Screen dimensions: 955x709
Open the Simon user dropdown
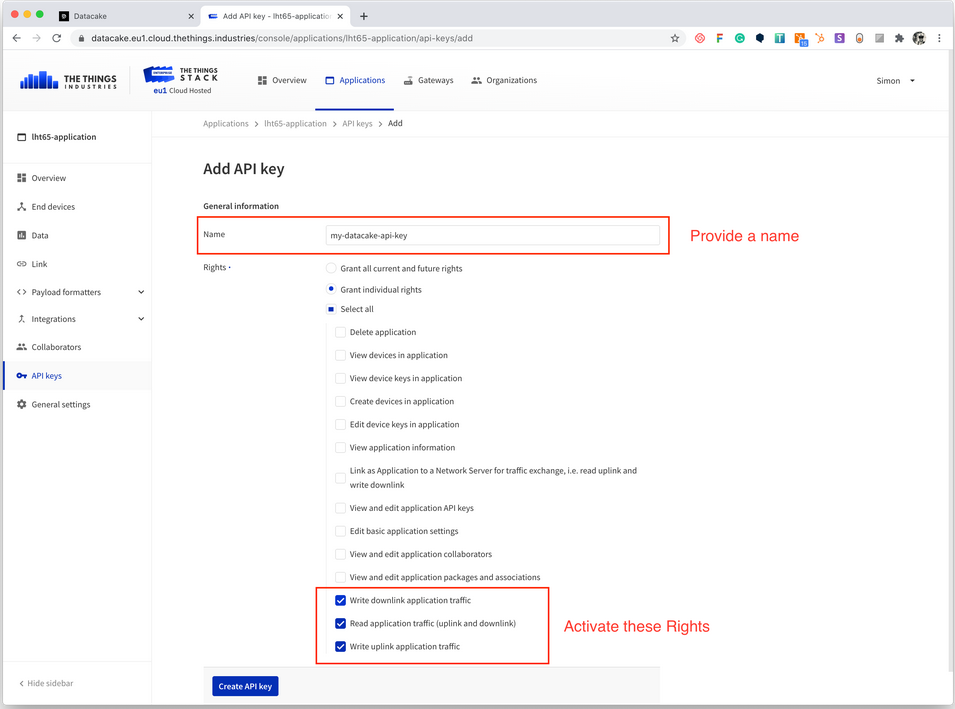click(x=895, y=80)
